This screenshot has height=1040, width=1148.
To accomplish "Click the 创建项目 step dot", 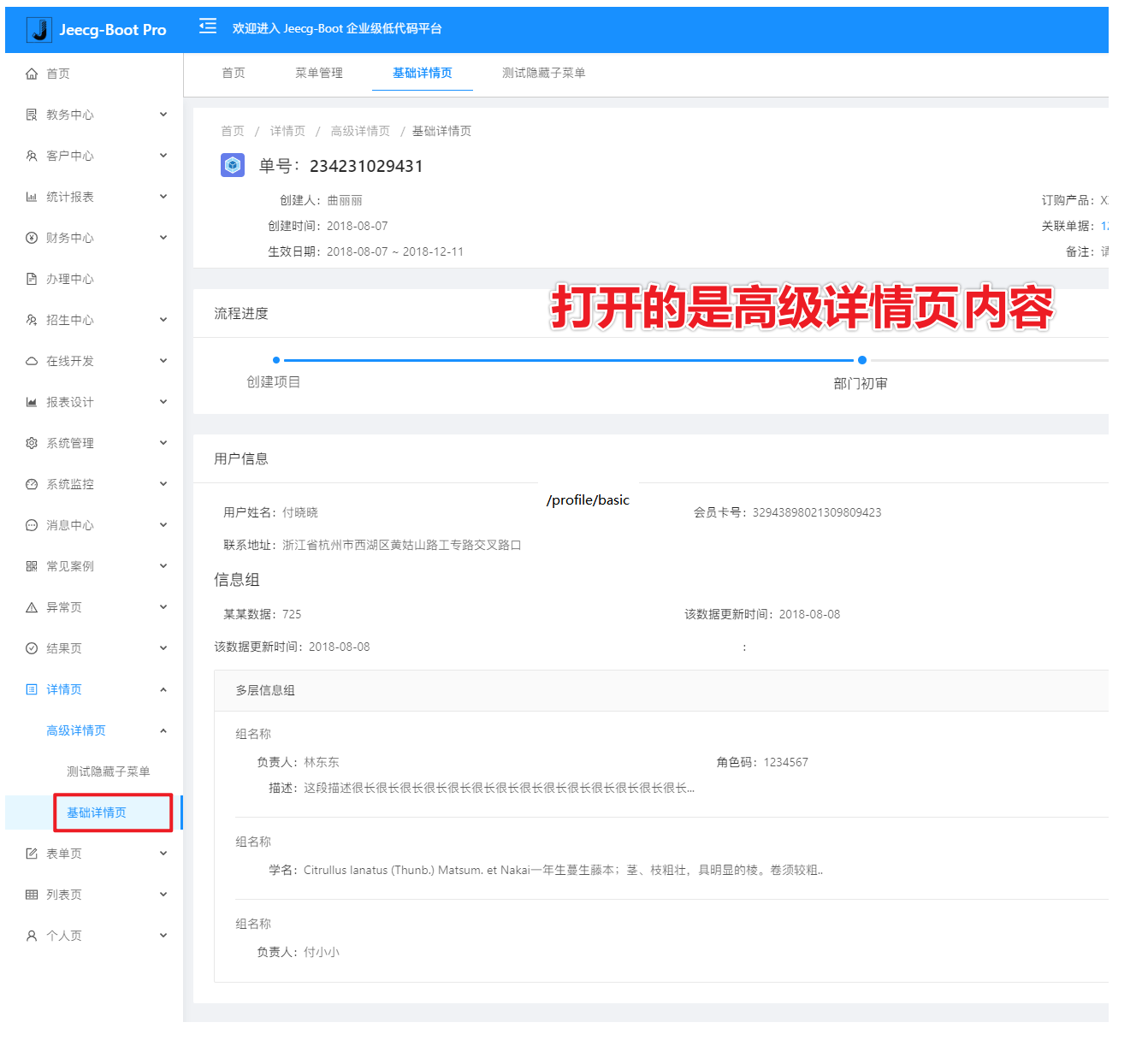I will [275, 360].
